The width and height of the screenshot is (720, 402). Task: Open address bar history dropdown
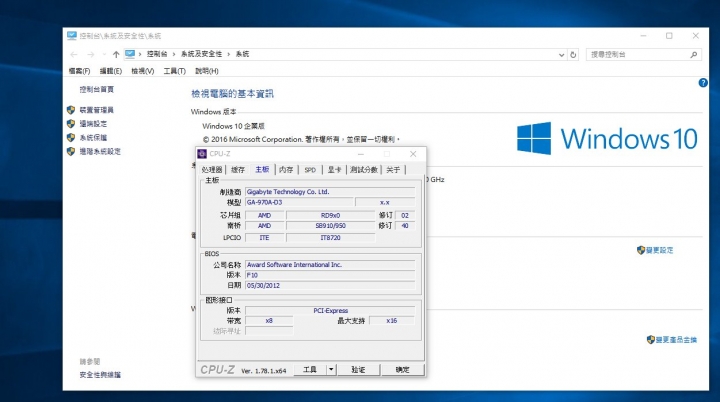tap(561, 55)
